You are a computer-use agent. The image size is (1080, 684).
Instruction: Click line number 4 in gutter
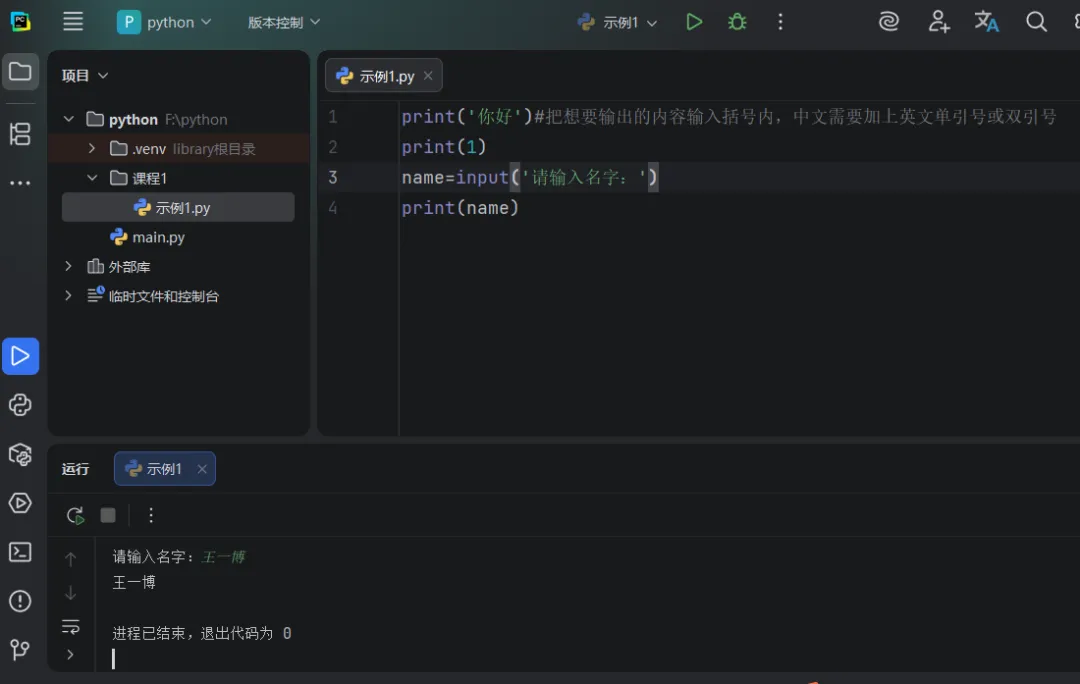coord(333,208)
